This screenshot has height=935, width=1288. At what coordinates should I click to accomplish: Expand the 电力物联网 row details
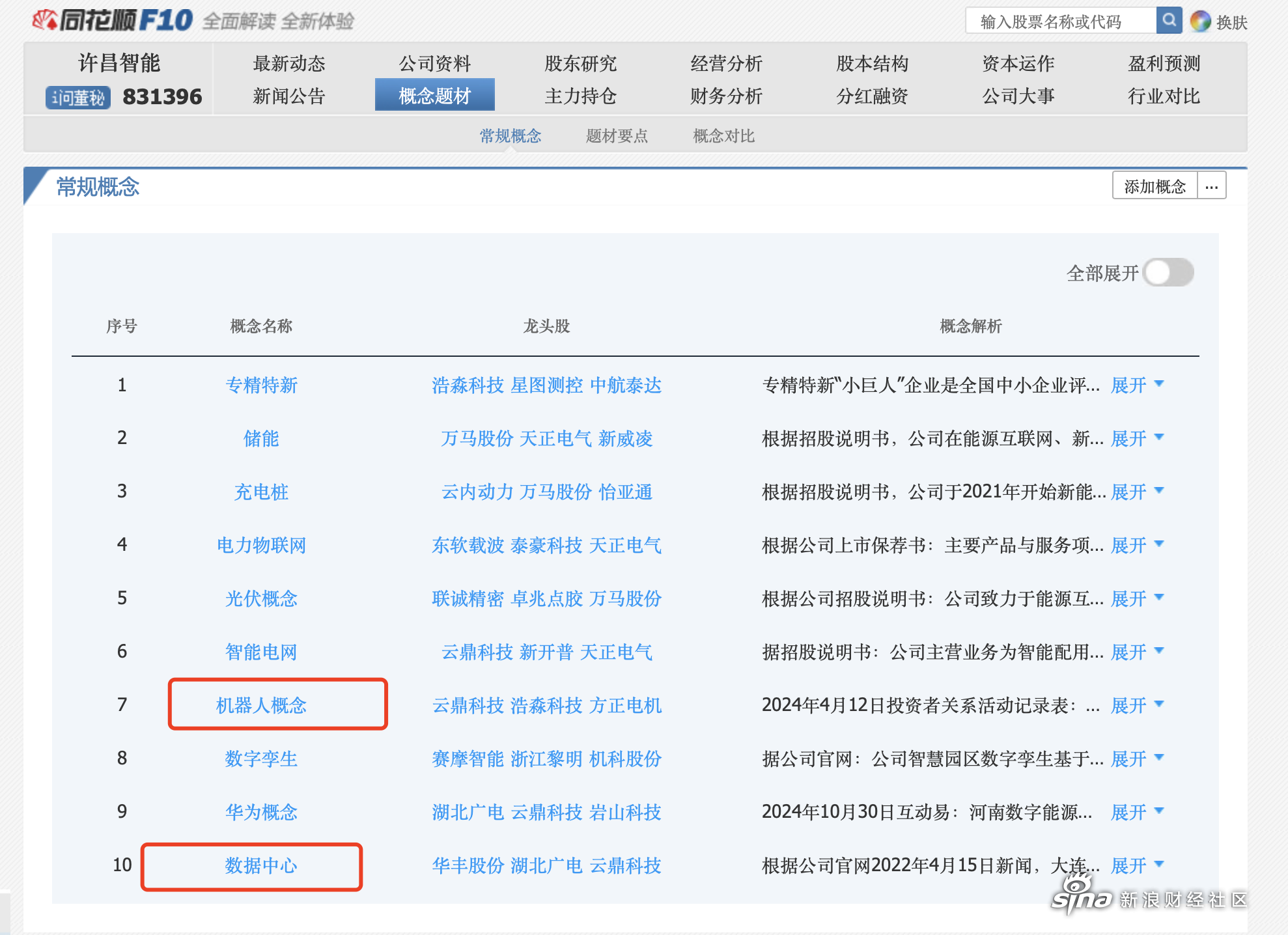coord(1137,546)
